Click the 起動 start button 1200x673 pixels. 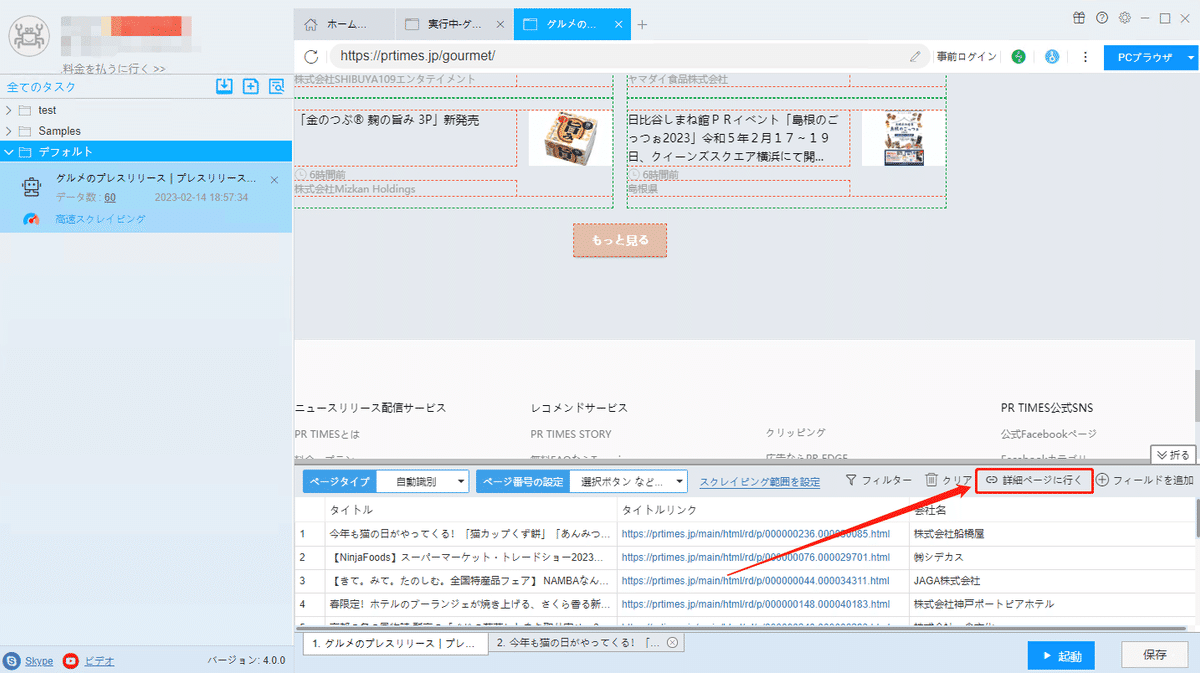(x=1061, y=656)
